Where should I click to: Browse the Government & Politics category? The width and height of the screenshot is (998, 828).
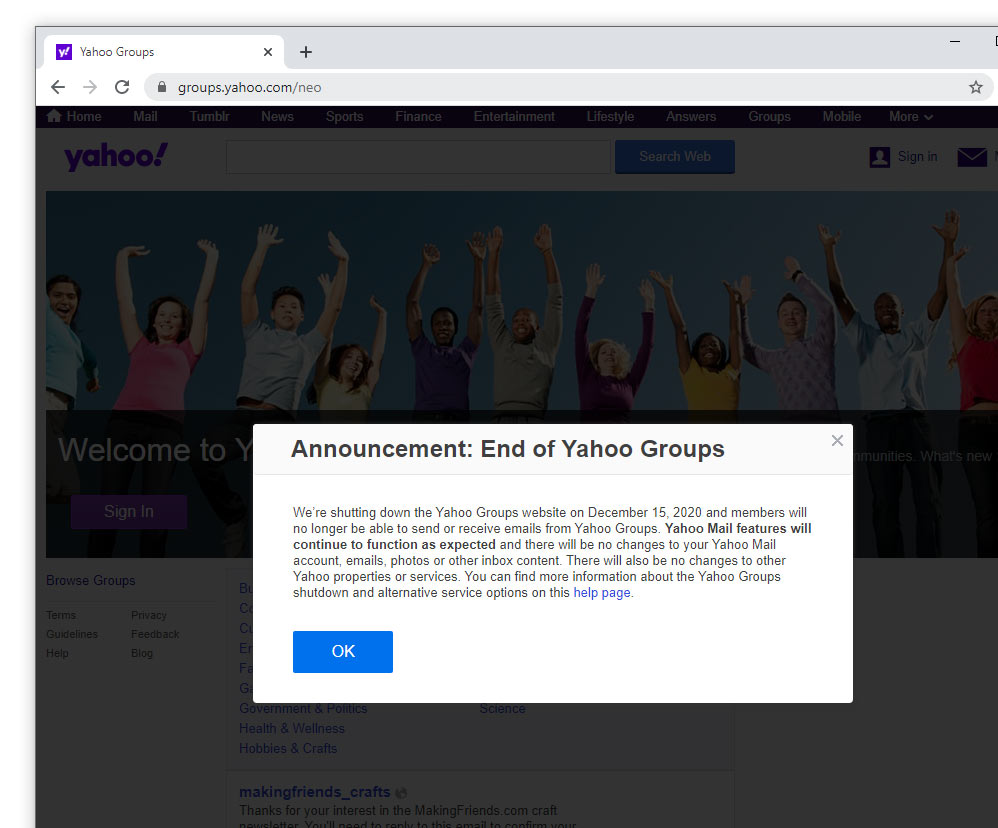point(303,708)
